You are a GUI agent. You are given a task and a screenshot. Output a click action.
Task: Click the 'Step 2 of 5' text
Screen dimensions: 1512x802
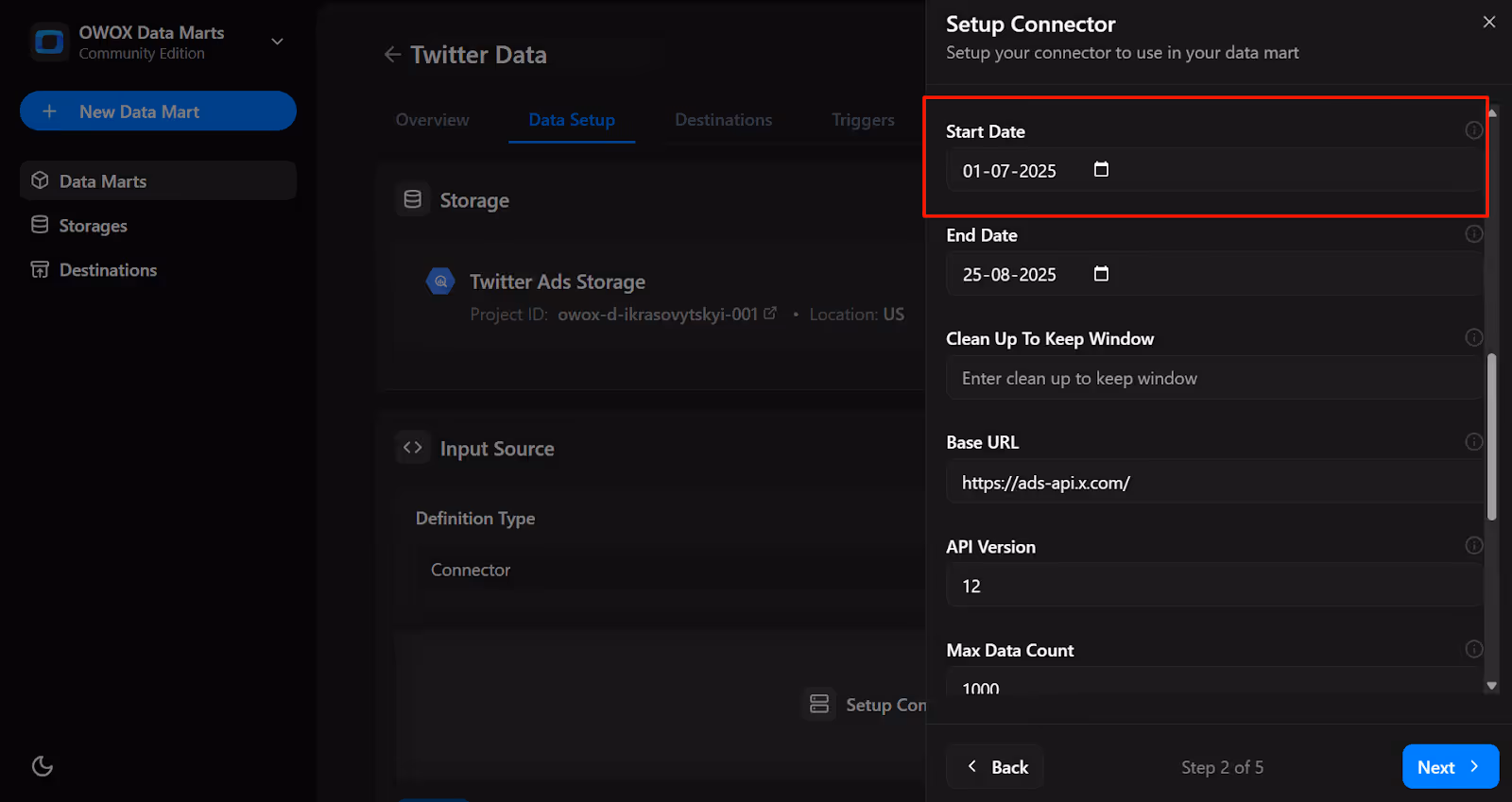[1222, 767]
